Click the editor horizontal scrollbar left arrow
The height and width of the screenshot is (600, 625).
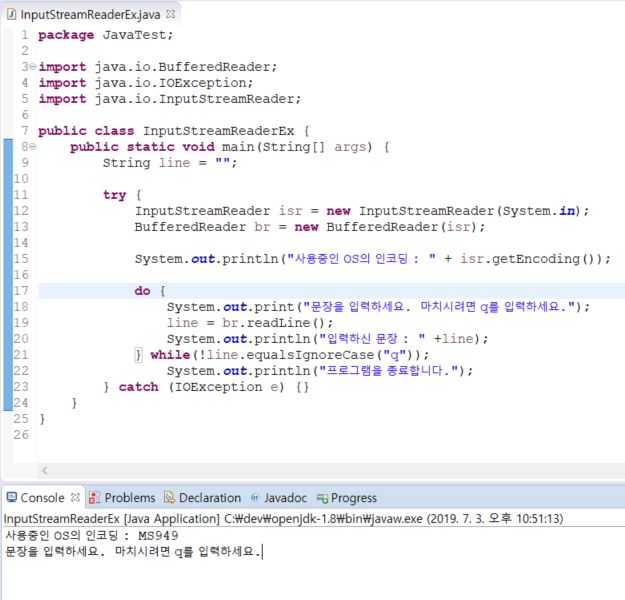click(x=45, y=470)
